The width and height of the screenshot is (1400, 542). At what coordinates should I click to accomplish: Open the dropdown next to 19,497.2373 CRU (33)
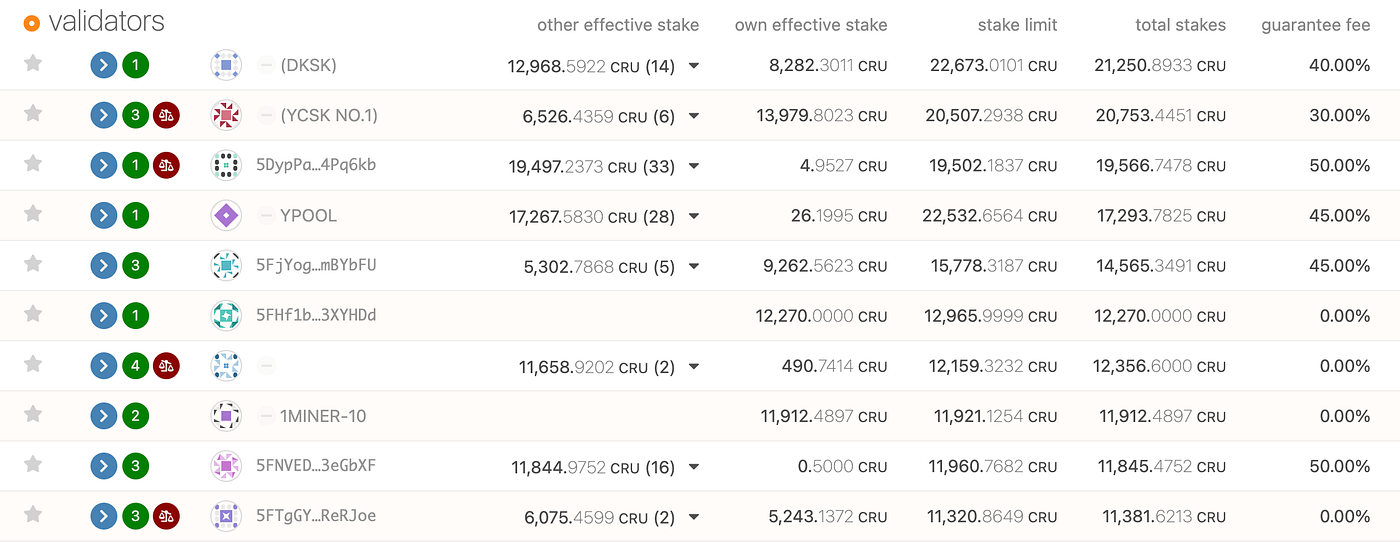point(694,166)
